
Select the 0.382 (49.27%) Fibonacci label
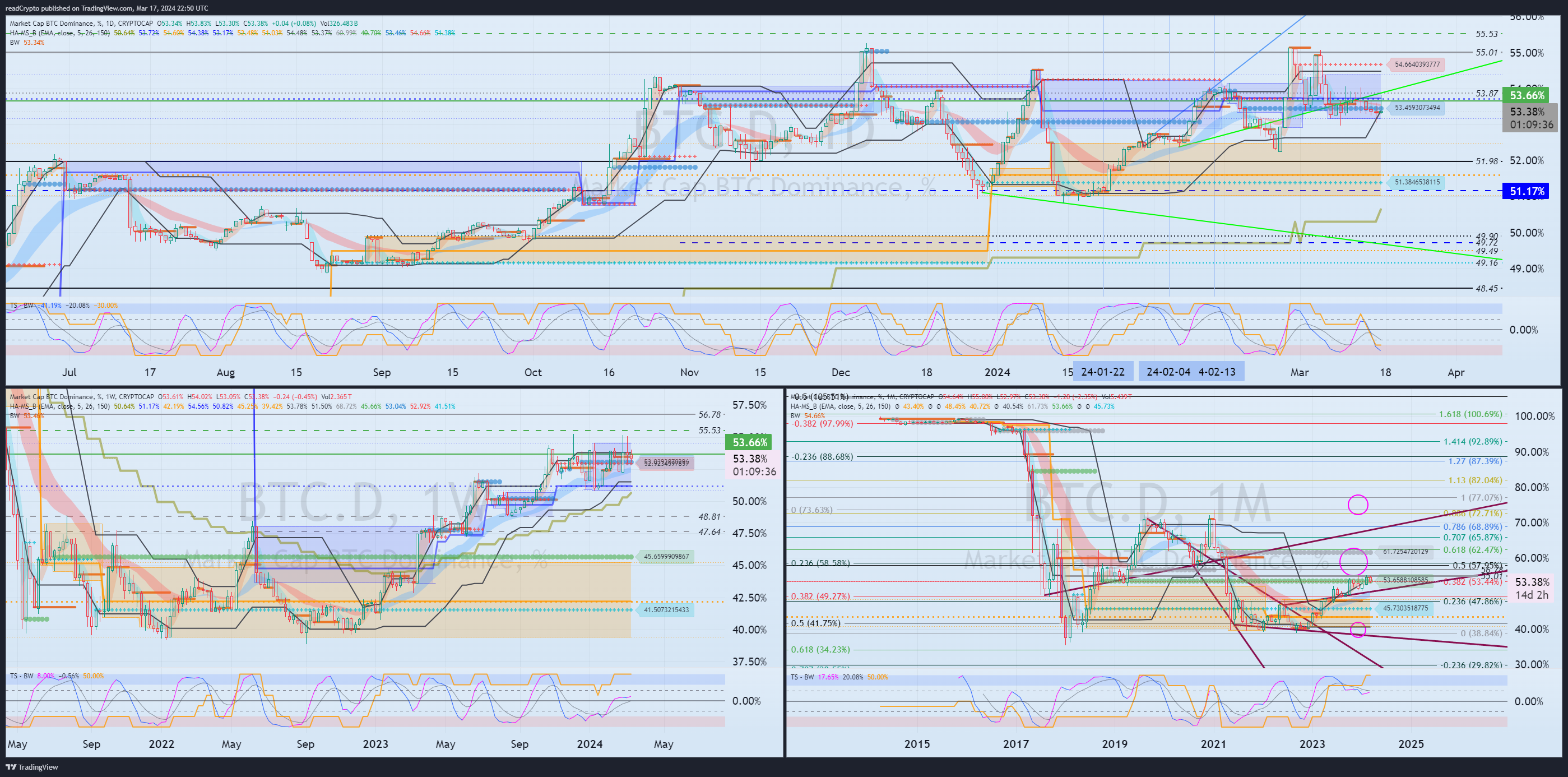click(x=820, y=596)
